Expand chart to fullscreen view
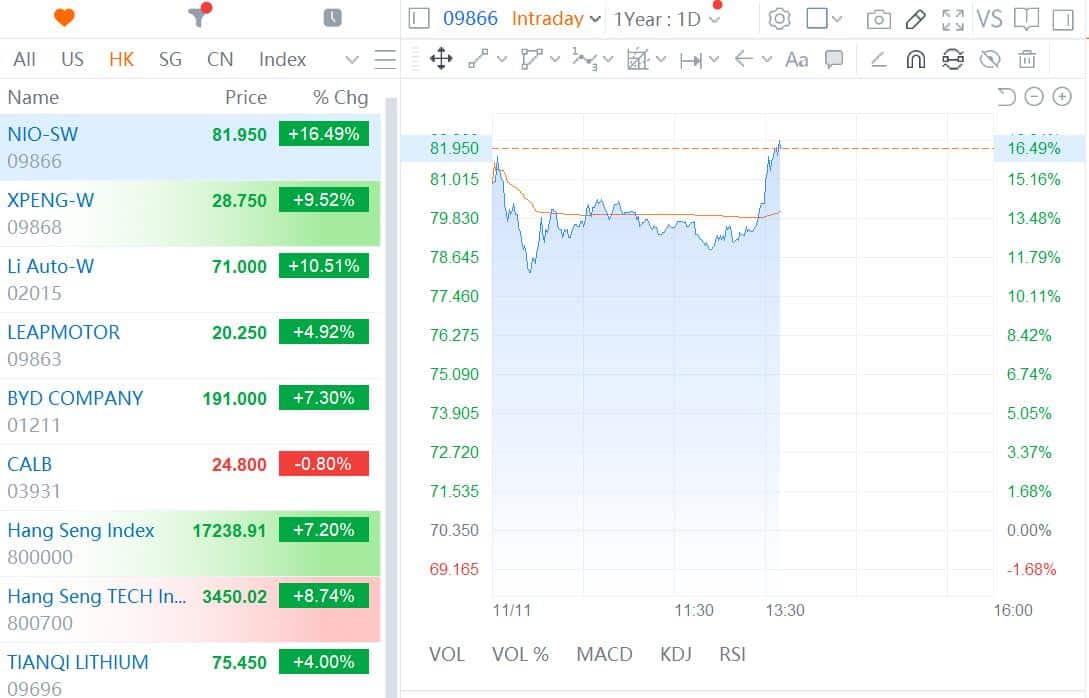1089x698 pixels. (952, 19)
